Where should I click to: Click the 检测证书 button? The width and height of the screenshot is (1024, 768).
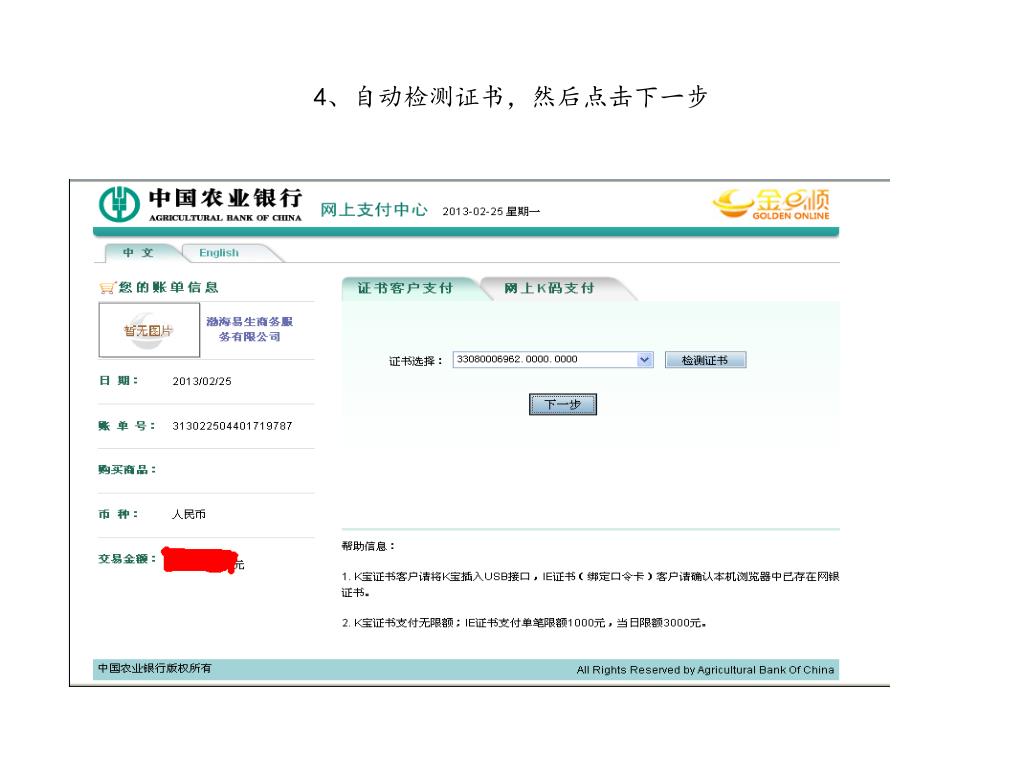[x=705, y=360]
